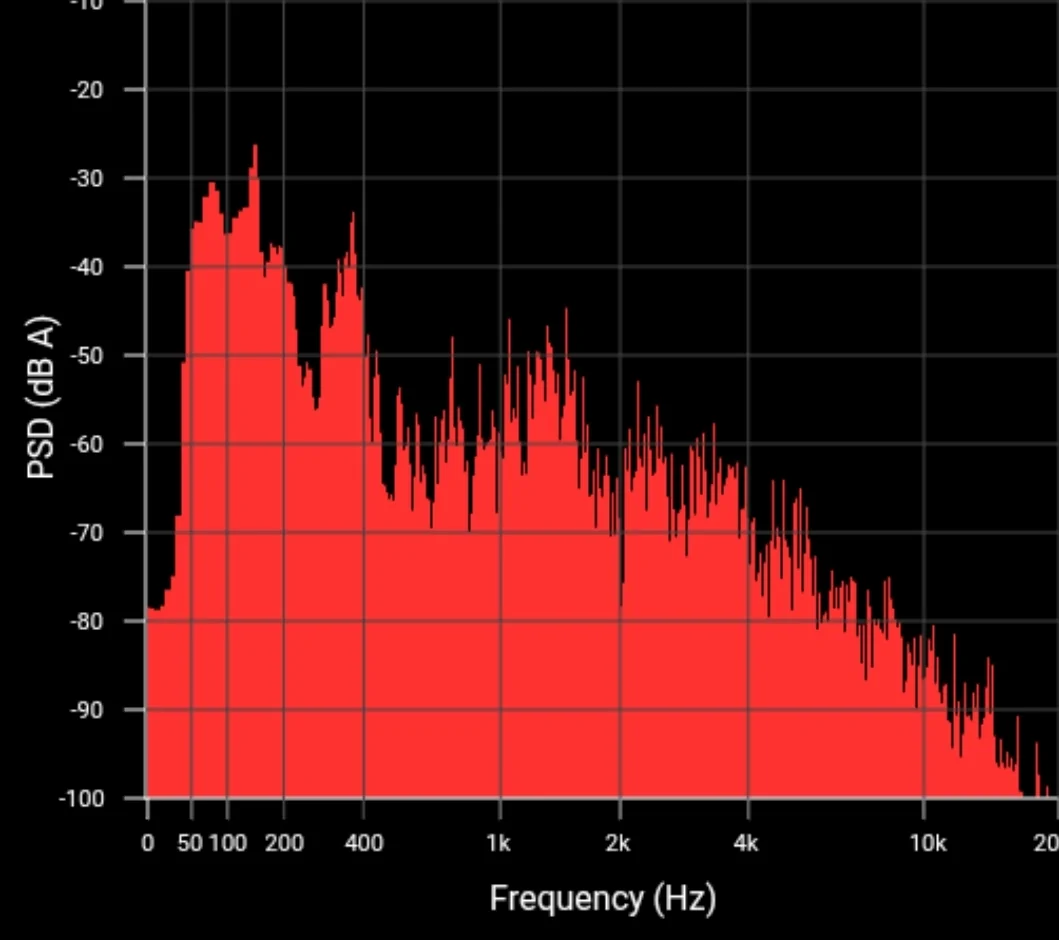The width and height of the screenshot is (1059, 940).
Task: Click the 200 Hz tick label
Action: coord(284,843)
